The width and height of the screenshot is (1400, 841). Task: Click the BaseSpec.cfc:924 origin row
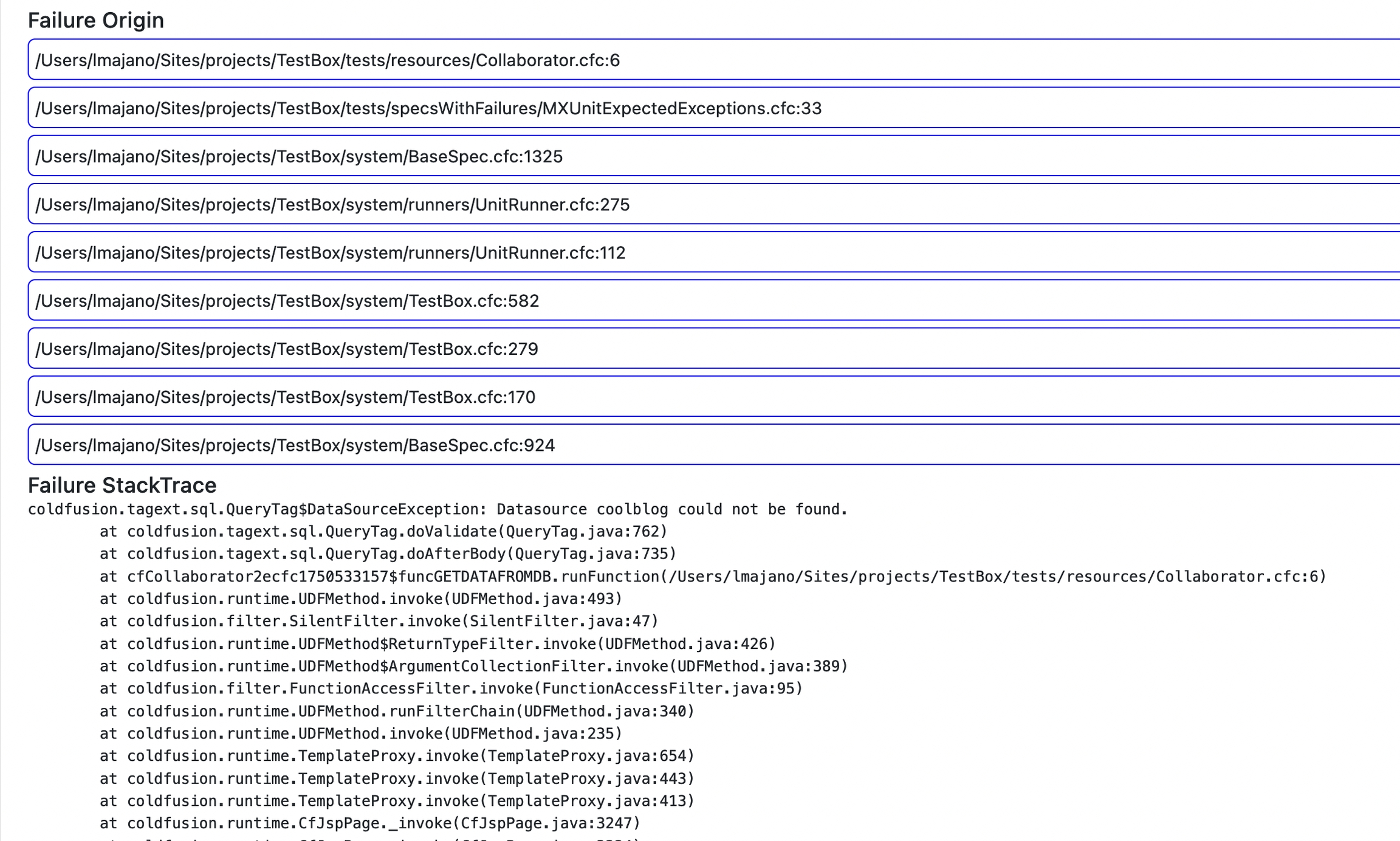pos(295,445)
